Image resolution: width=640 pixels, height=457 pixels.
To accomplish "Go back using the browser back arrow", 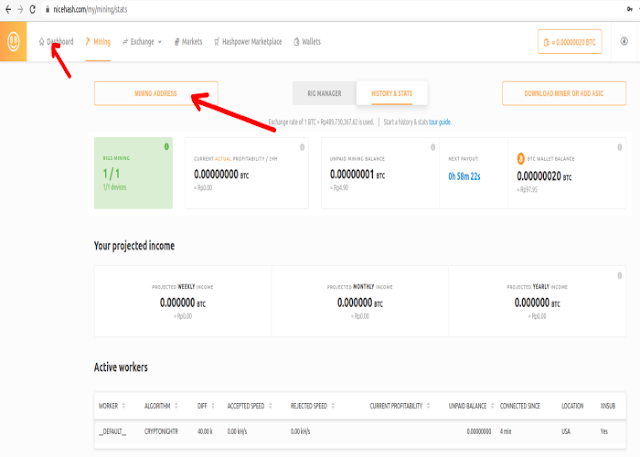I will (x=8, y=9).
